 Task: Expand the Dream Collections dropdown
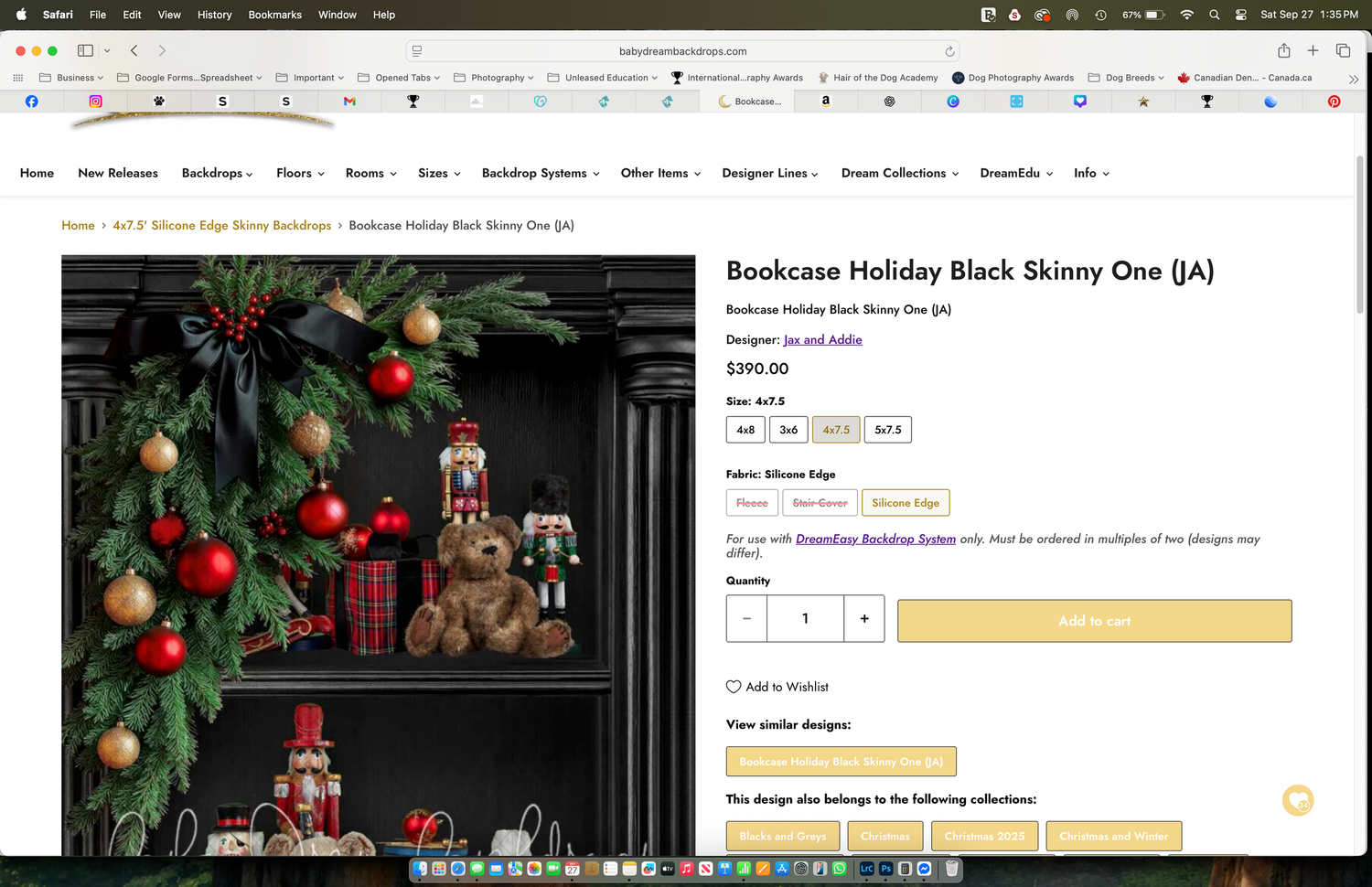pyautogui.click(x=900, y=173)
